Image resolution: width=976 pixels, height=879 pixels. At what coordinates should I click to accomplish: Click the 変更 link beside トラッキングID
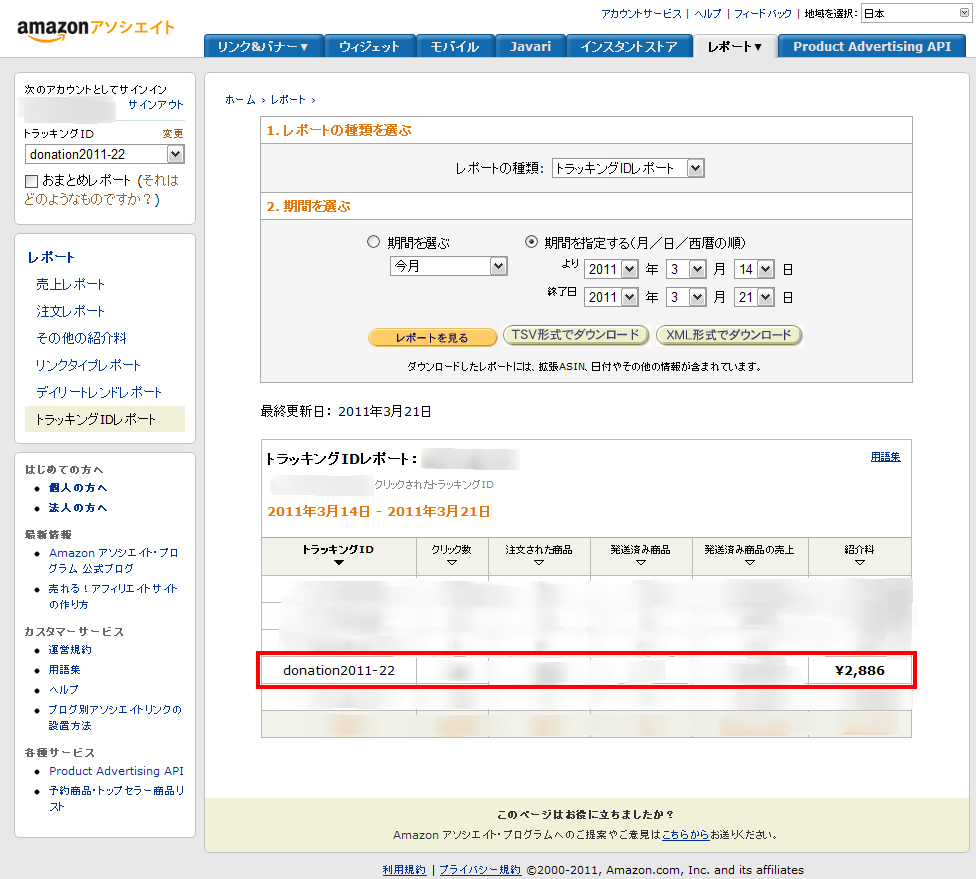pos(173,134)
